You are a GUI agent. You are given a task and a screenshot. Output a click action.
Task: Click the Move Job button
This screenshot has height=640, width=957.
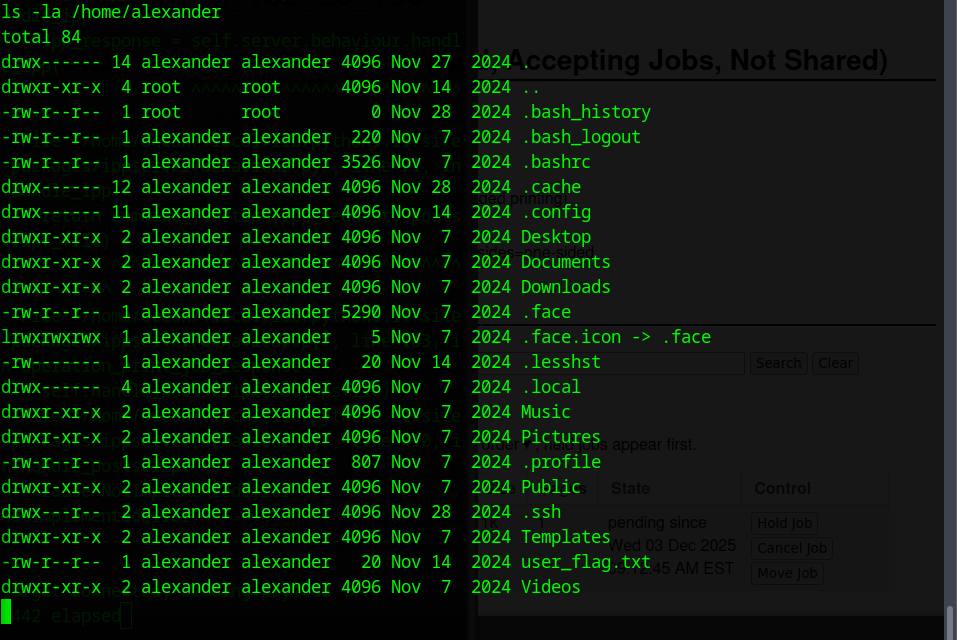(786, 573)
